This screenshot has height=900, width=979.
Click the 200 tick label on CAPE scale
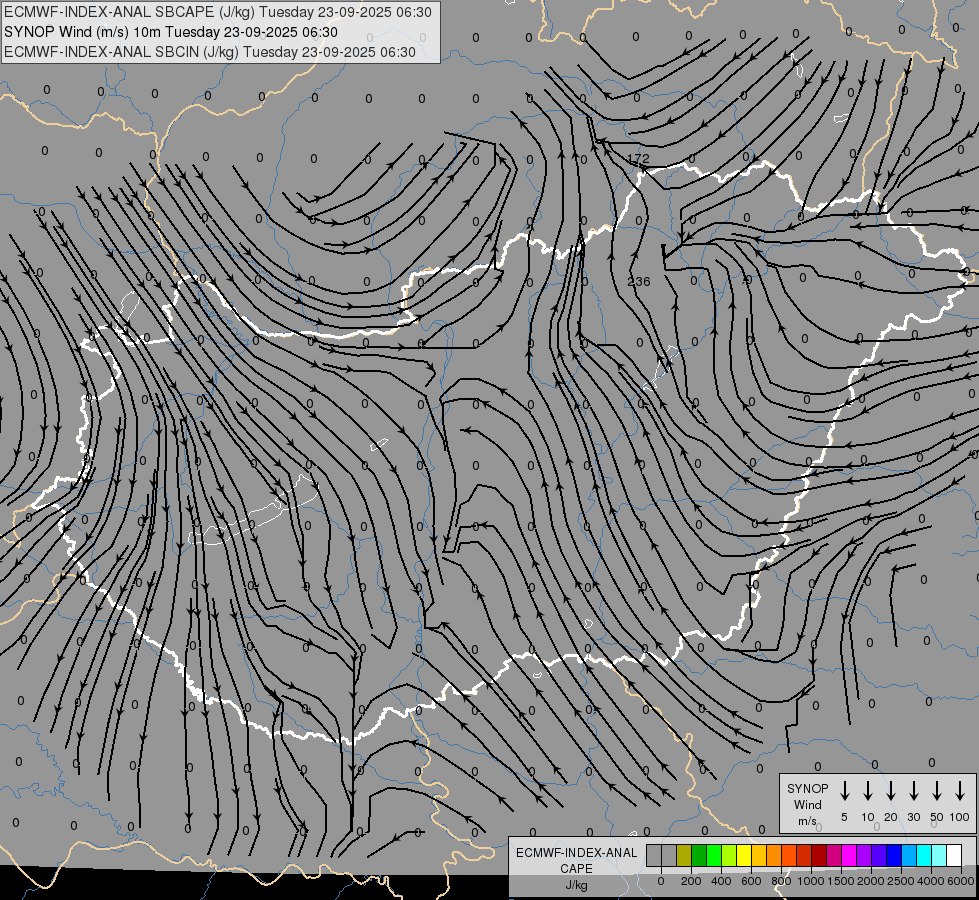tap(691, 881)
